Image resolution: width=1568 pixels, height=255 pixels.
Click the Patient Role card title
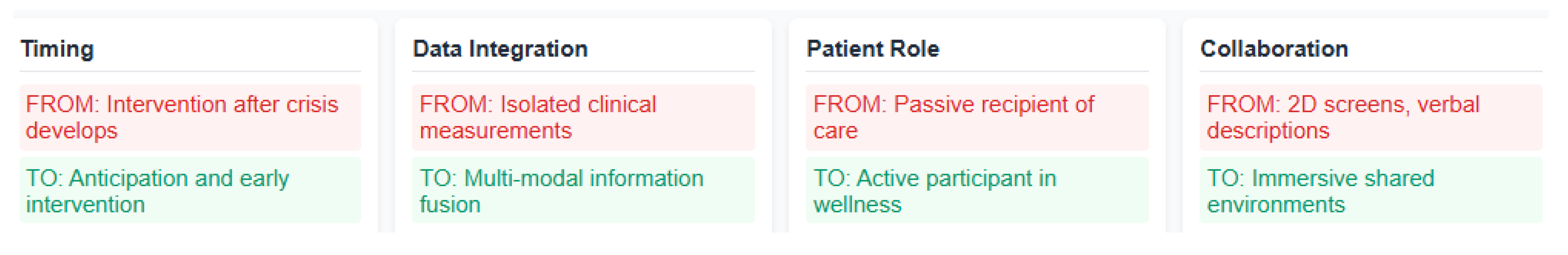click(872, 49)
